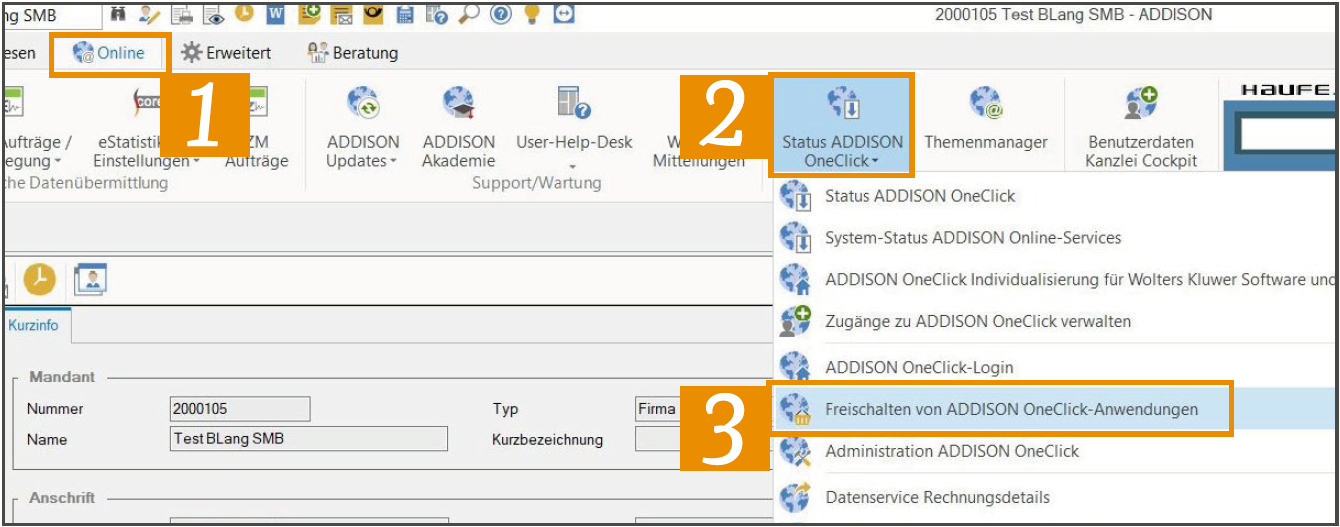Open Themenmanager from the ribbon

pyautogui.click(x=986, y=118)
